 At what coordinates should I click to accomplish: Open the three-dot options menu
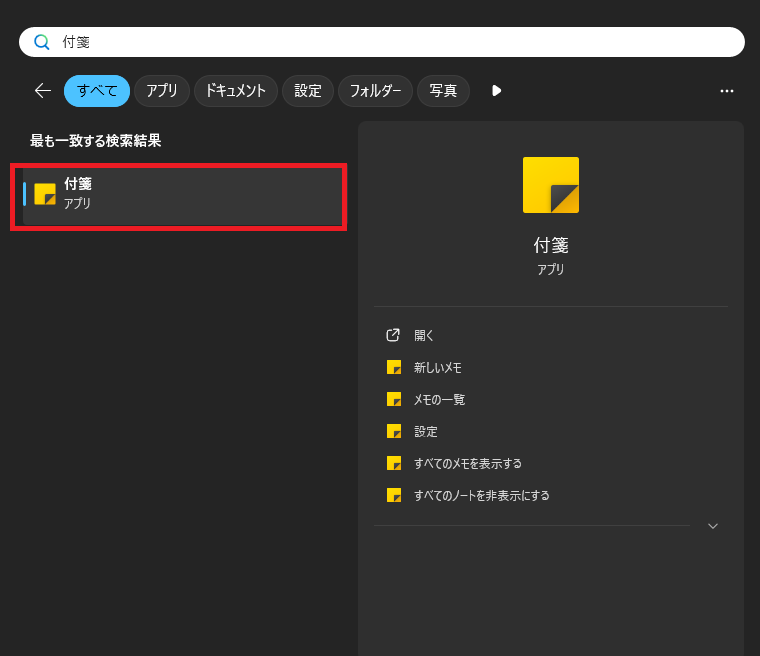(x=727, y=91)
